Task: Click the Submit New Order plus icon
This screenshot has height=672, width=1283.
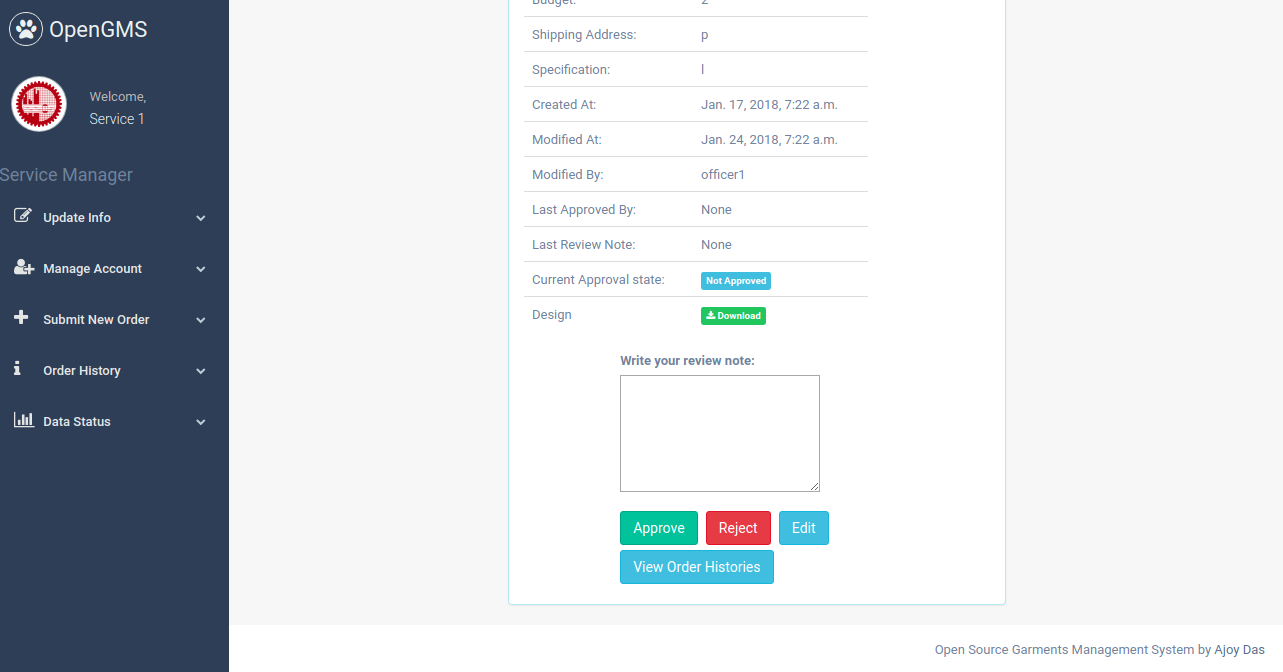Action: [22, 318]
